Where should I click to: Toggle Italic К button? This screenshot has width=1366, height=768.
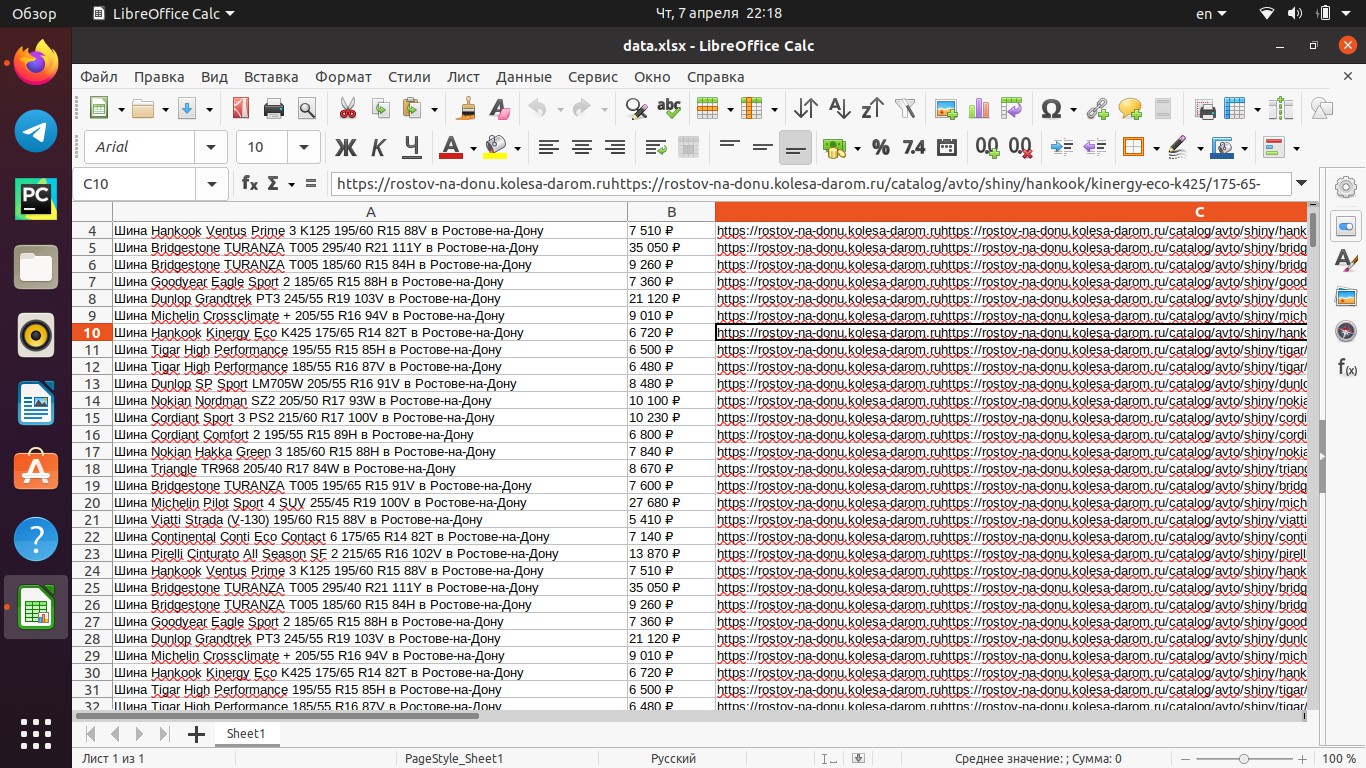[379, 147]
